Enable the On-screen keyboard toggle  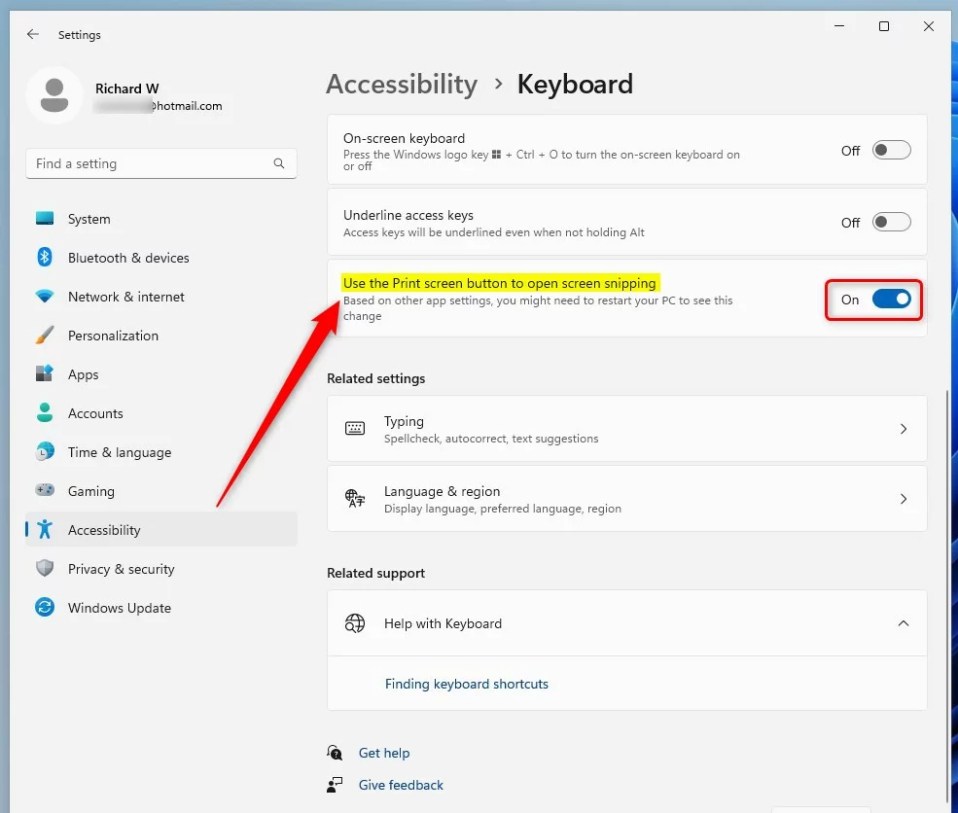(x=890, y=149)
